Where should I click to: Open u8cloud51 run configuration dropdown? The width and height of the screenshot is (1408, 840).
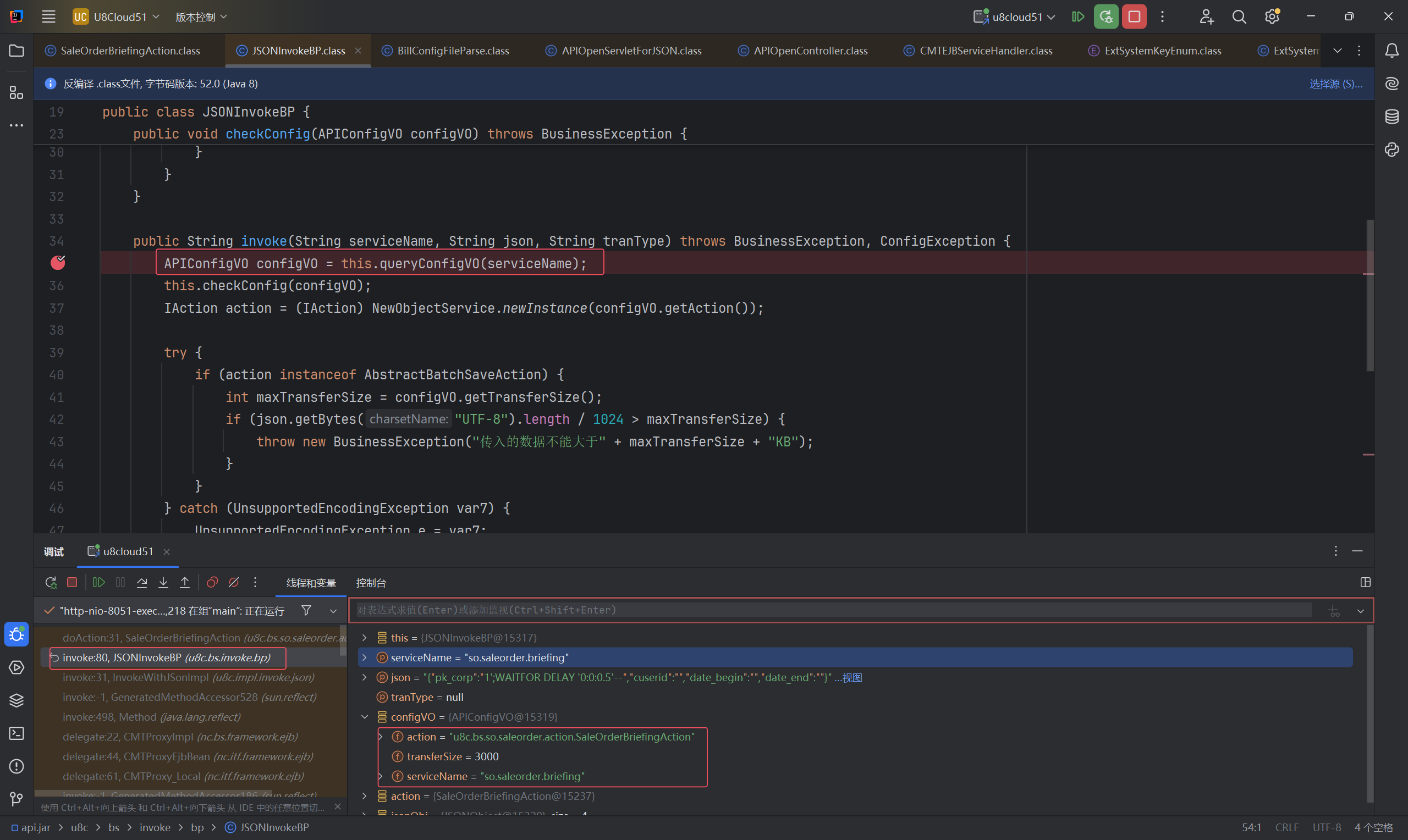coord(1014,17)
